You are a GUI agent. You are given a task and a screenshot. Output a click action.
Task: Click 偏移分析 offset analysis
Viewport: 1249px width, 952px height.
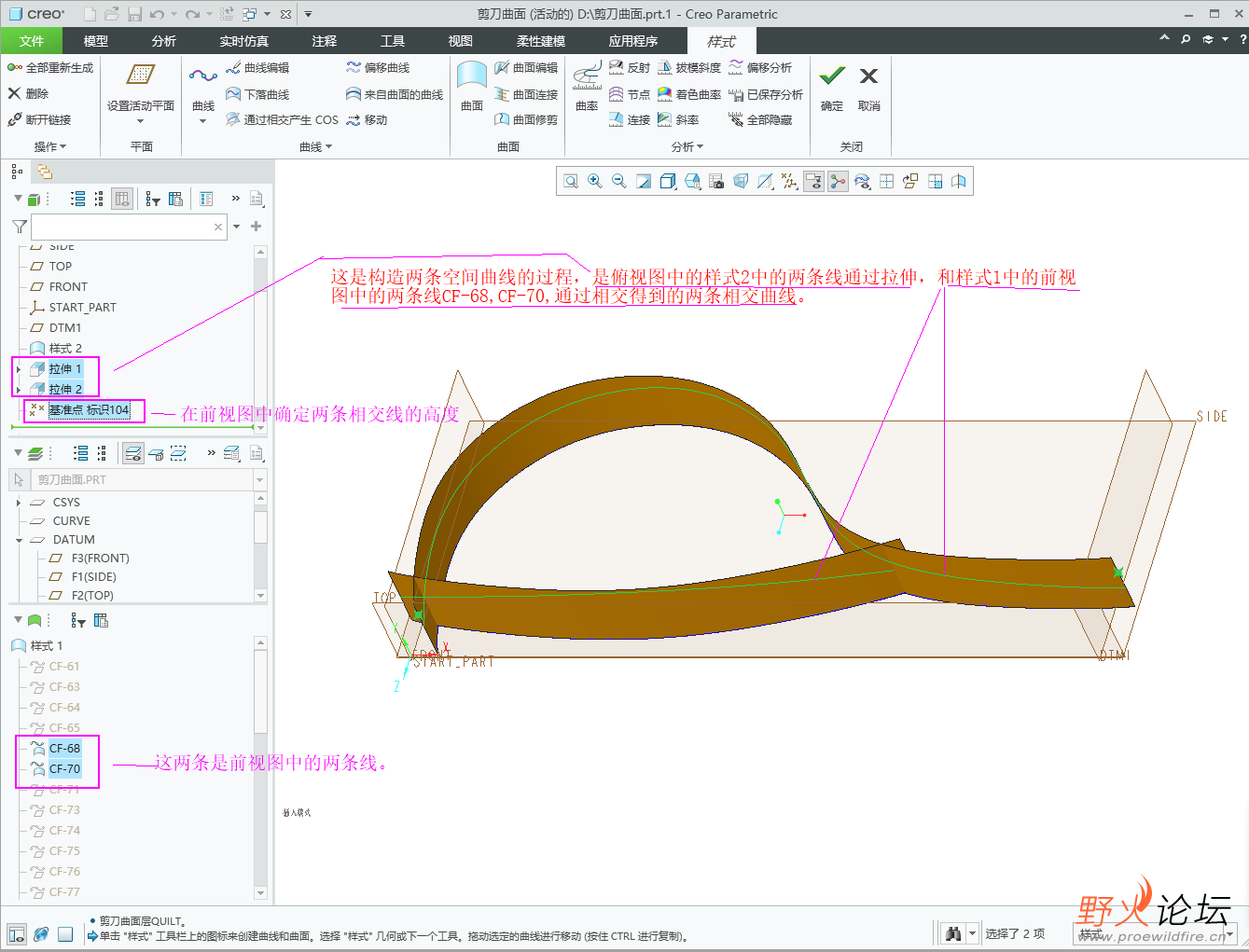coord(760,68)
